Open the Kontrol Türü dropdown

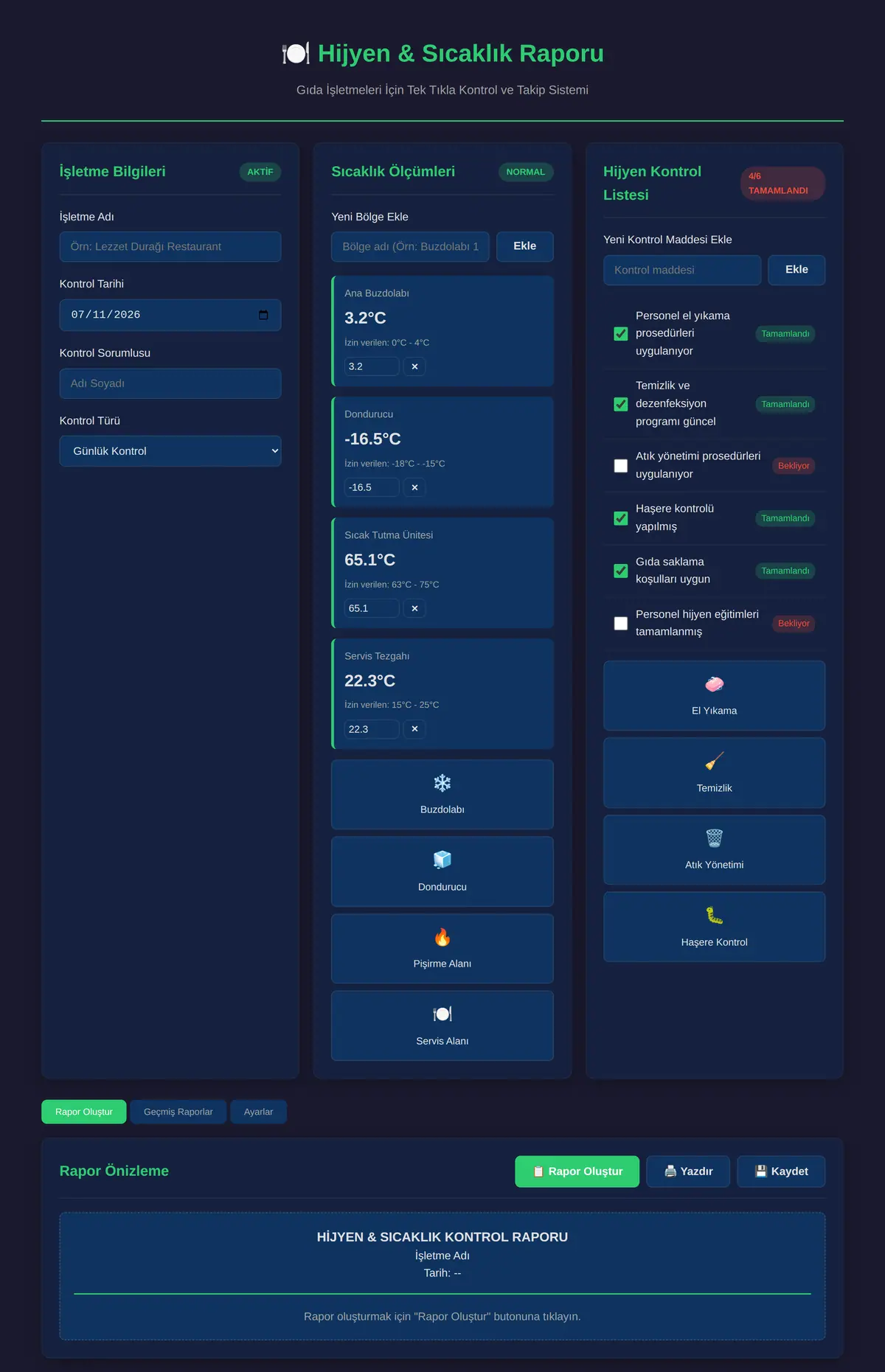(170, 451)
